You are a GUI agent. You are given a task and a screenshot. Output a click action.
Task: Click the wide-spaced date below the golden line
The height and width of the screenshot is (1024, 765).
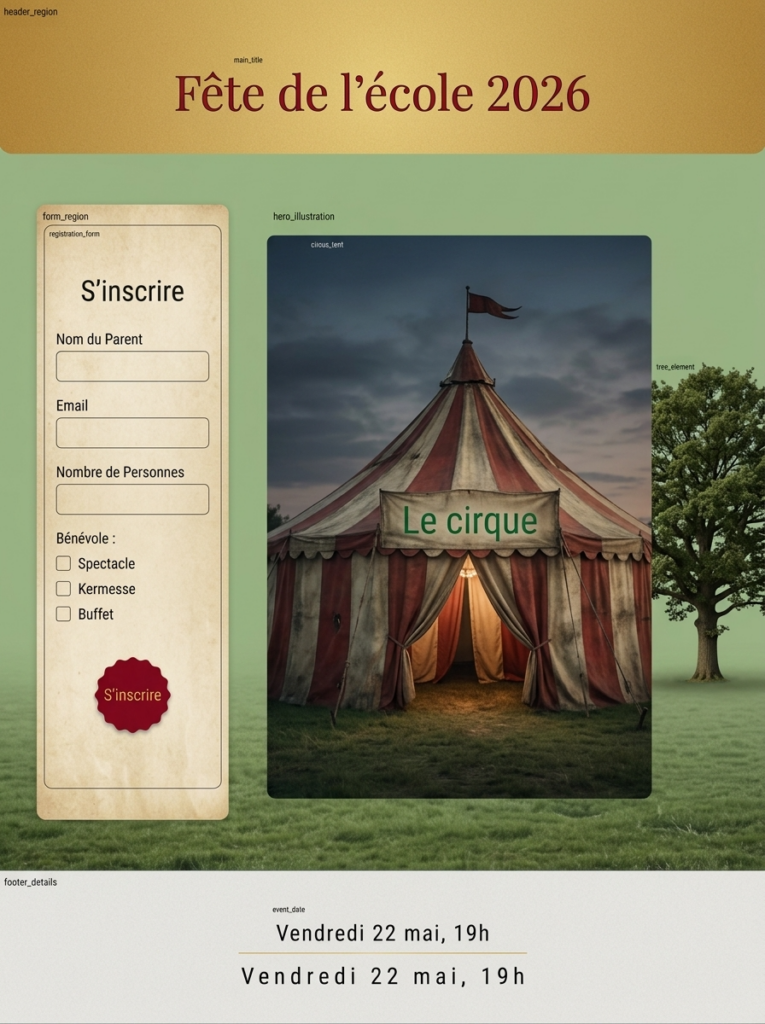(382, 976)
